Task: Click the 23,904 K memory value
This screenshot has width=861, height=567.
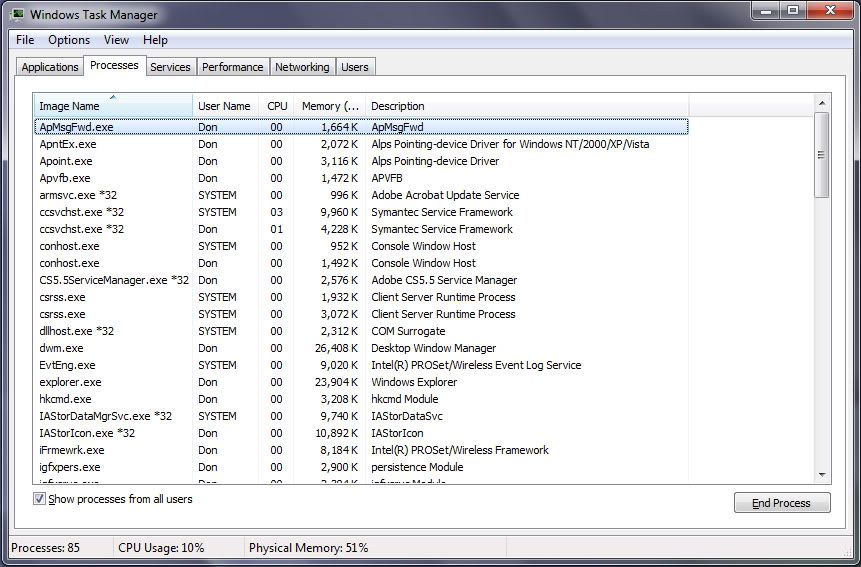Action: pyautogui.click(x=337, y=382)
